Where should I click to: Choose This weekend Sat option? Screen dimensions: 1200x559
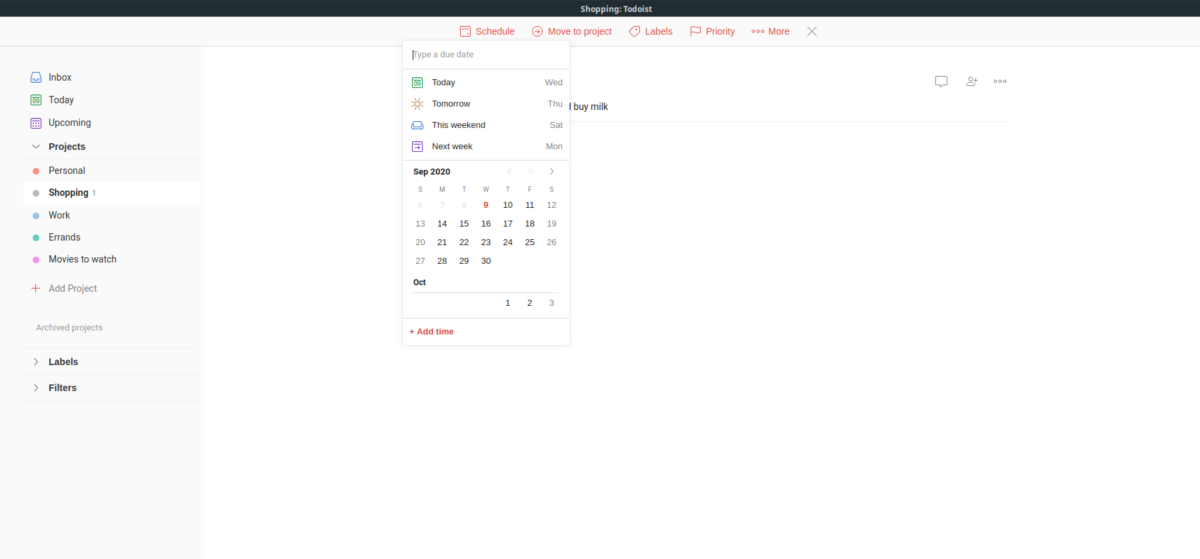point(486,125)
